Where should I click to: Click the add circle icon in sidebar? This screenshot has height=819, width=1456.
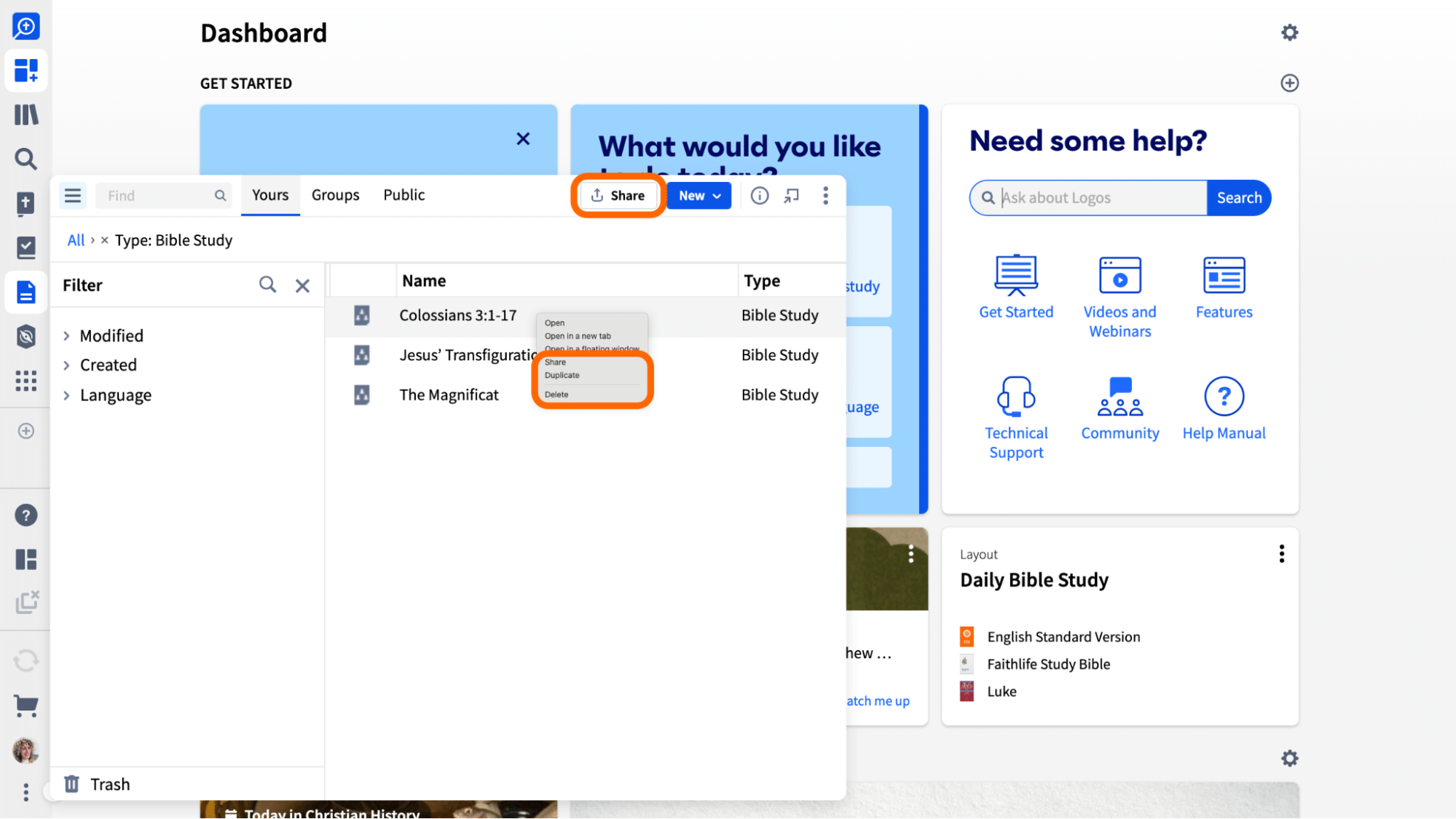(x=26, y=431)
